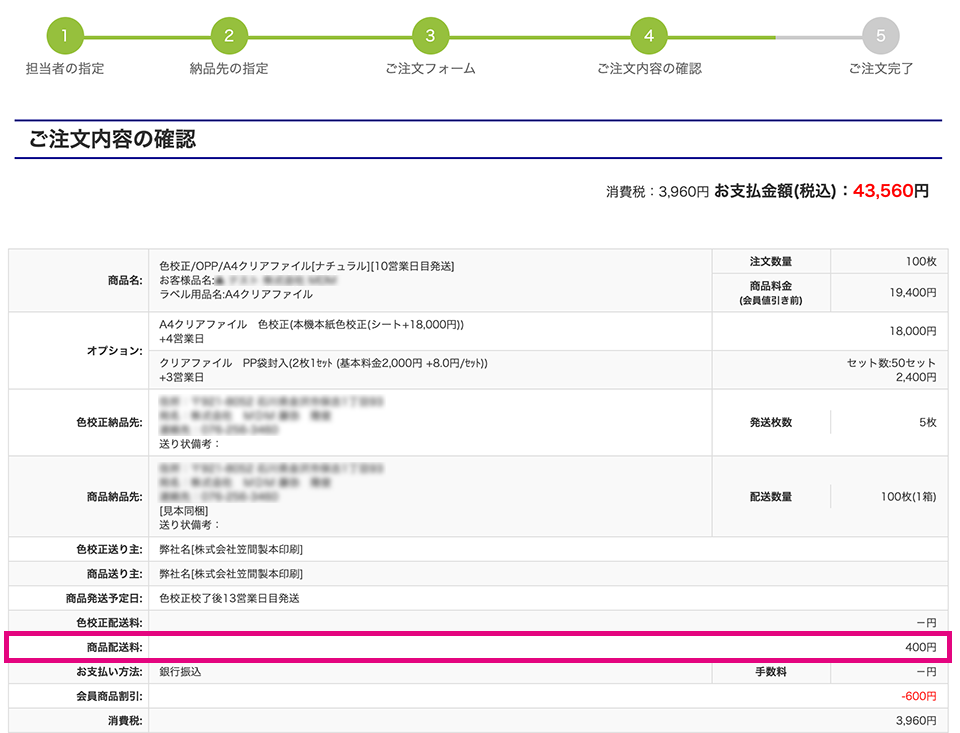Image resolution: width=960 pixels, height=733 pixels.
Task: Click step 1 circle in progress bar
Action: click(x=65, y=36)
